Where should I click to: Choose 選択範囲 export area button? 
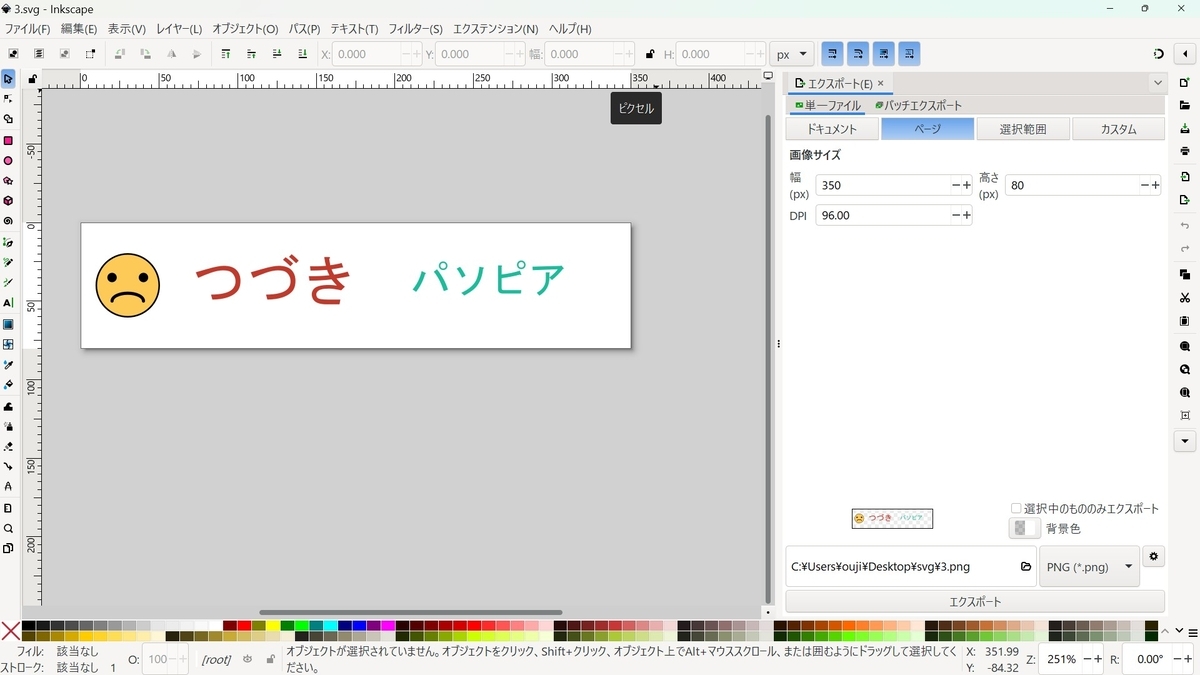[1022, 129]
